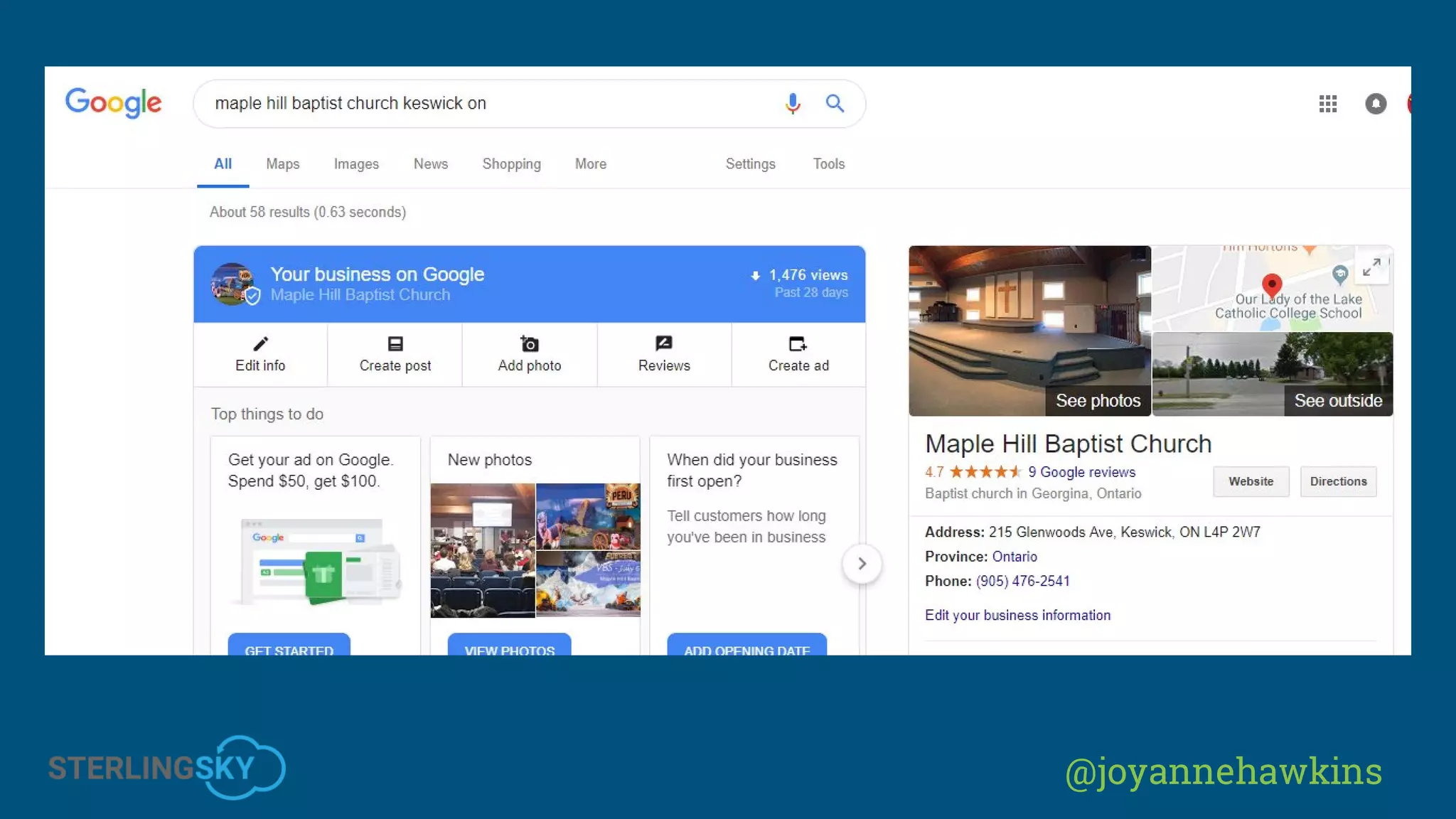
Task: Switch to the Maps tab
Action: [282, 164]
